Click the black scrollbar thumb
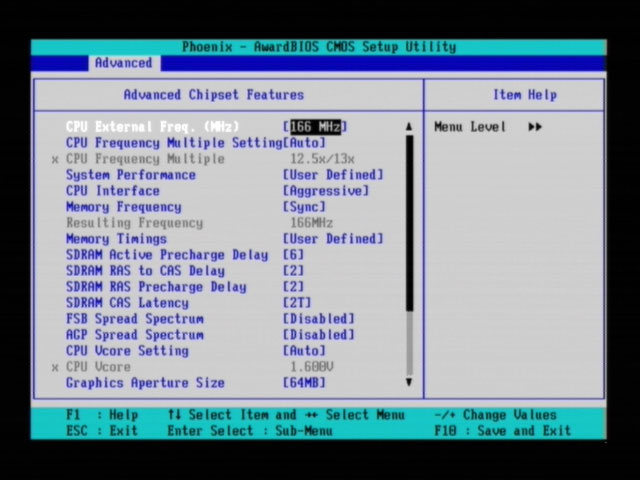The width and height of the screenshot is (640, 480). pyautogui.click(x=409, y=223)
